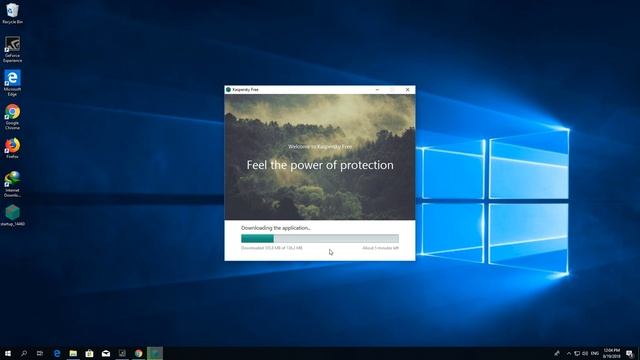Select the startup installer file on desktop
Screen dimensions: 640x360
12,216
